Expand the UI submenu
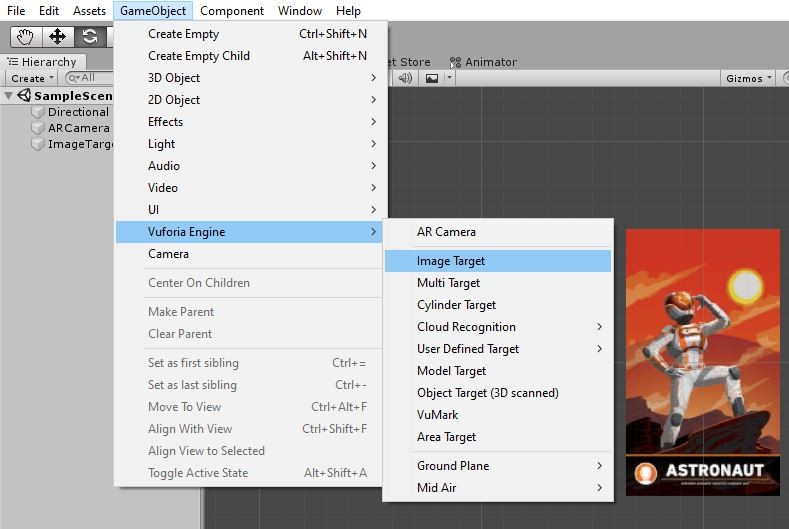This screenshot has height=529, width=789. click(251, 210)
